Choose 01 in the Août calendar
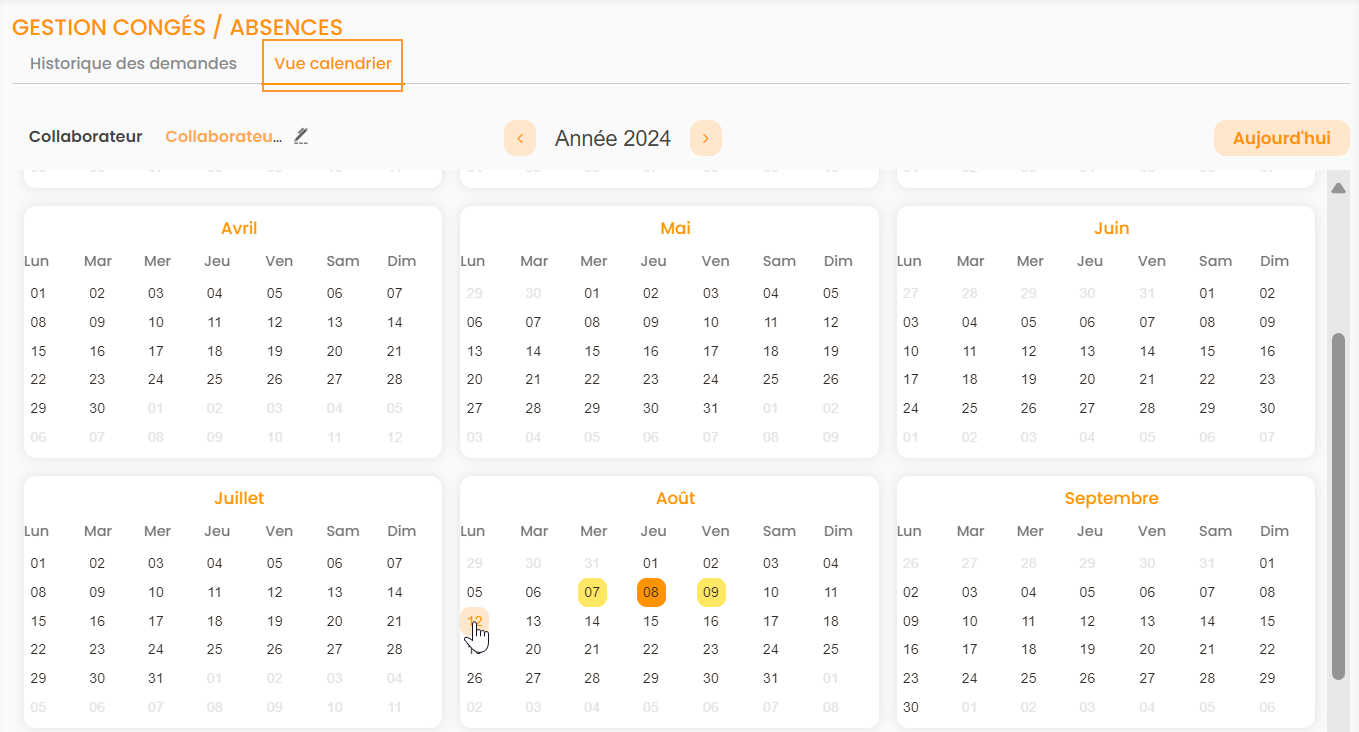 (651, 564)
